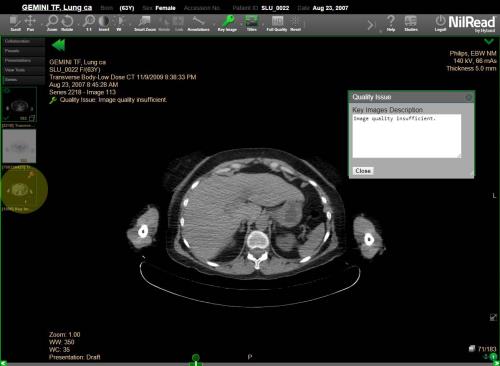Toggle the Titles overlay display
Image resolution: width=500 pixels, height=366 pixels.
point(252,23)
